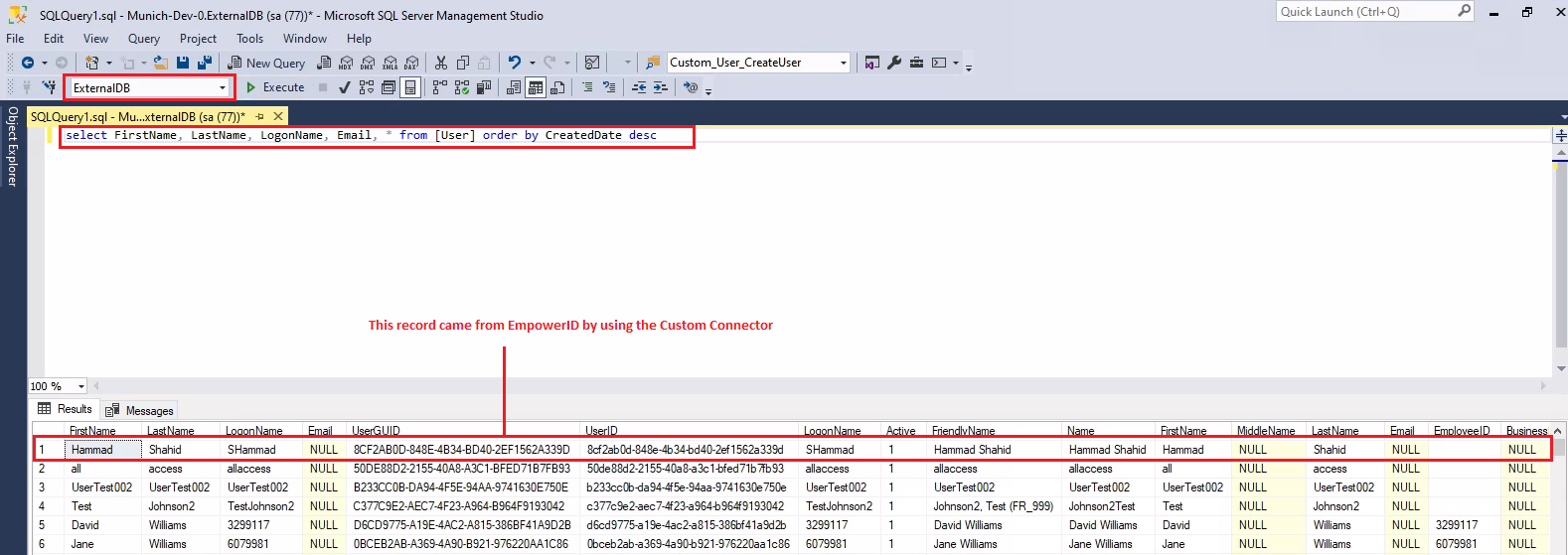
Task: Comment out the selected lines icon
Action: pos(588,87)
